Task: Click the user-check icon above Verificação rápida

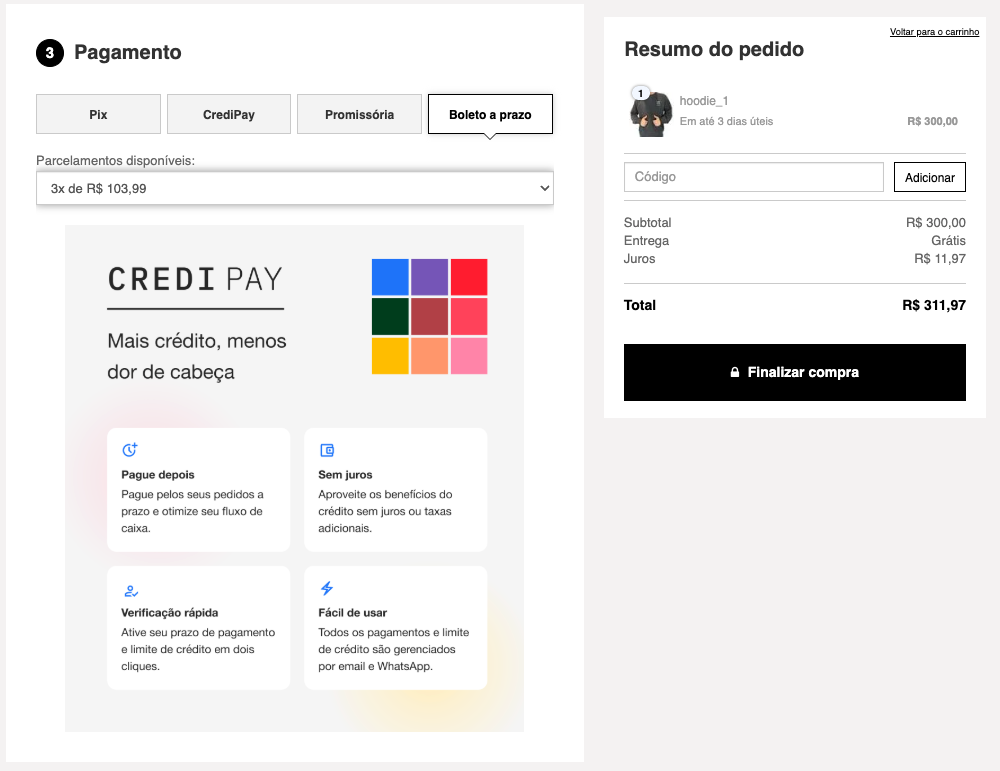Action: [131, 591]
